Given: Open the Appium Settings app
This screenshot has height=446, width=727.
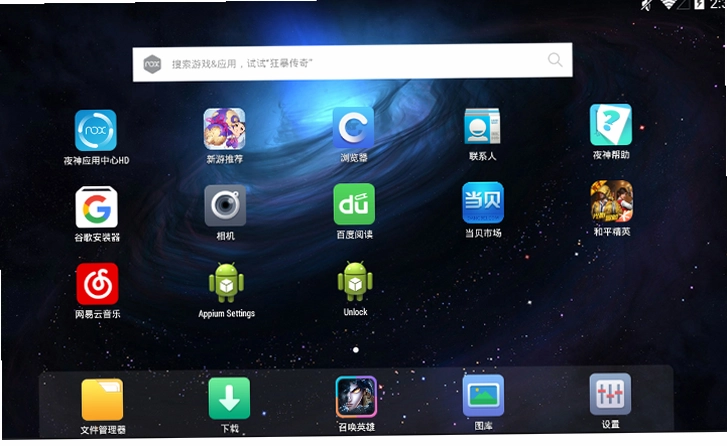Looking at the screenshot, I should [226, 283].
